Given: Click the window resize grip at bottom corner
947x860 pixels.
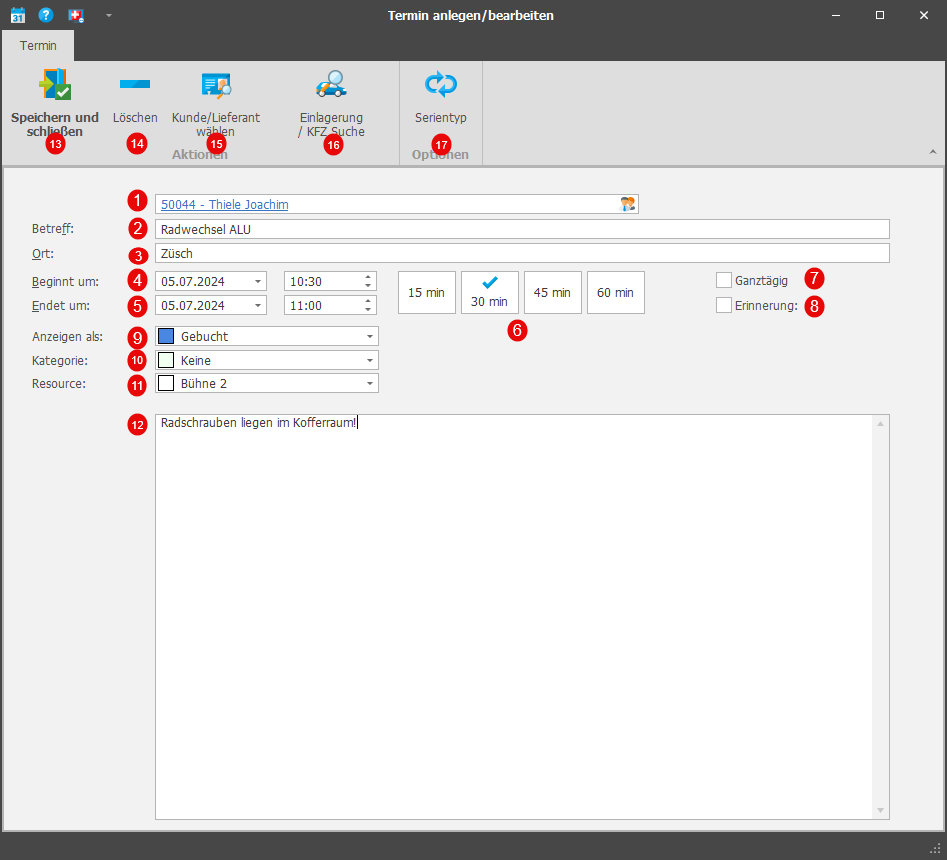Looking at the screenshot, I should coord(935,848).
